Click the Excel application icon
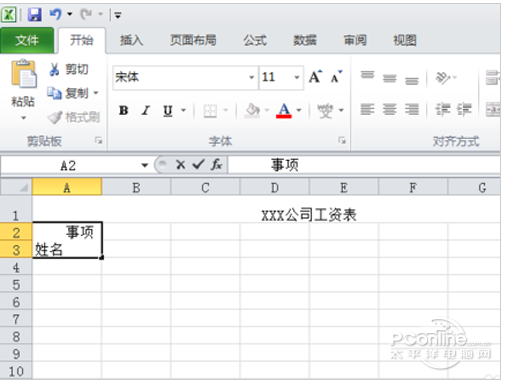508x385 pixels. pos(9,15)
